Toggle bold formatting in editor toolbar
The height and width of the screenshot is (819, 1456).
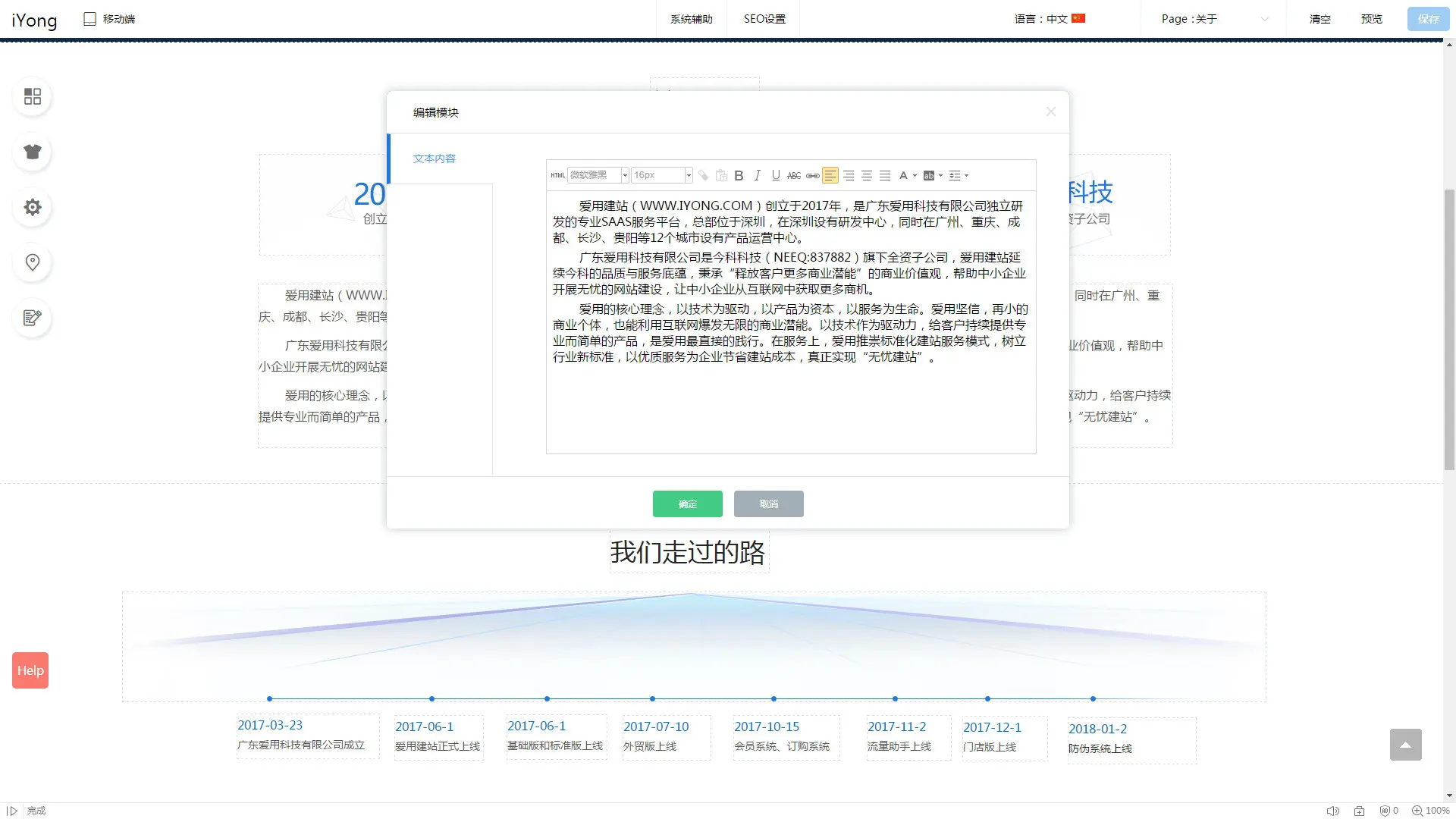pos(739,175)
